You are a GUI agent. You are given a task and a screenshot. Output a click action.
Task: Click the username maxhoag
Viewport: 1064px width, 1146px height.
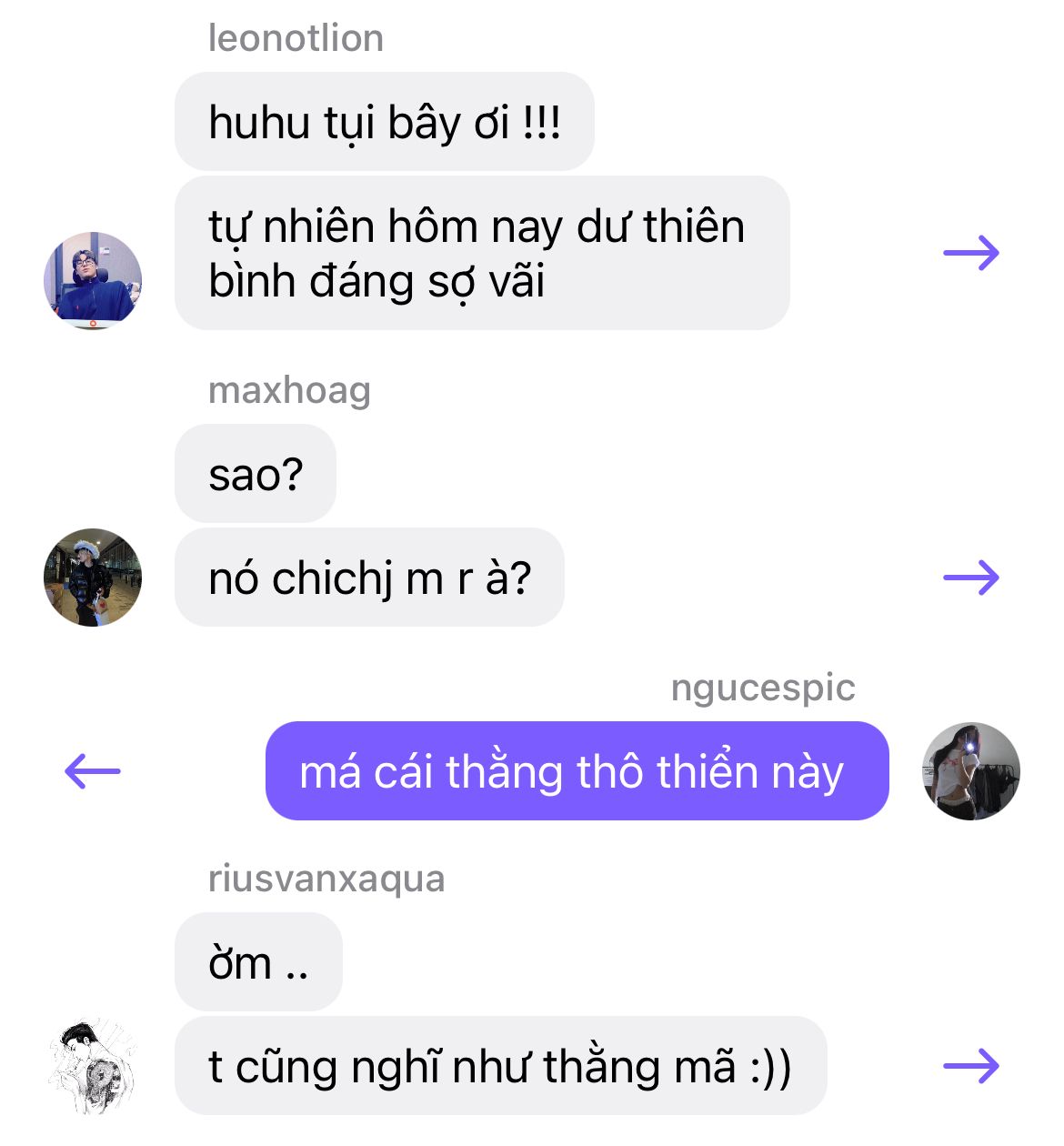pyautogui.click(x=289, y=391)
